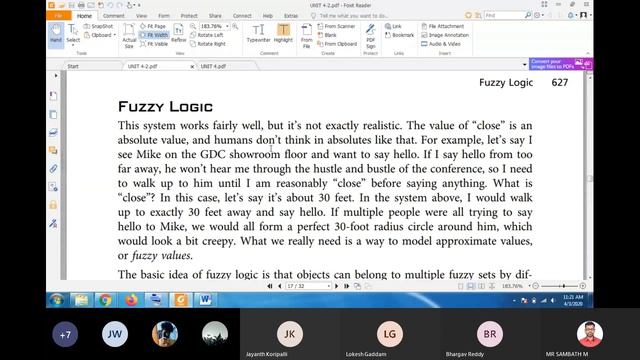Open the document tab list arrow

(x=524, y=64)
